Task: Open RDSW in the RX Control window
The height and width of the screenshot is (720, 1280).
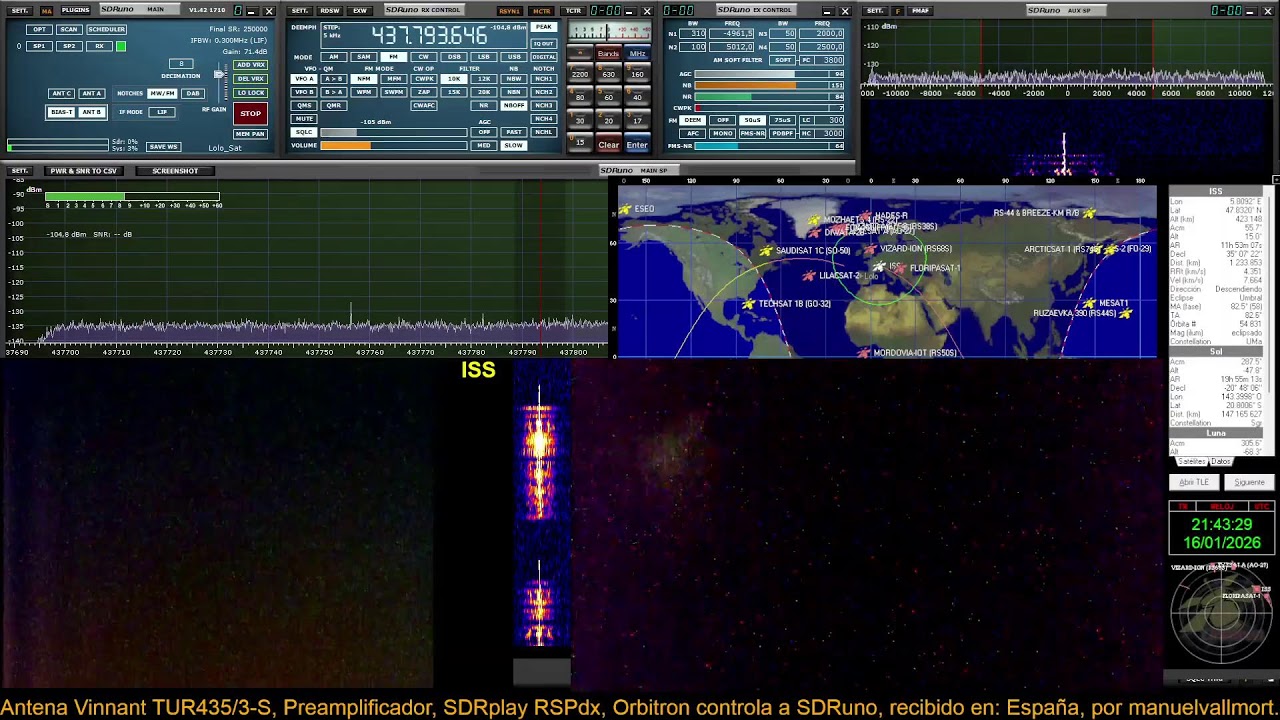Action: [330, 11]
